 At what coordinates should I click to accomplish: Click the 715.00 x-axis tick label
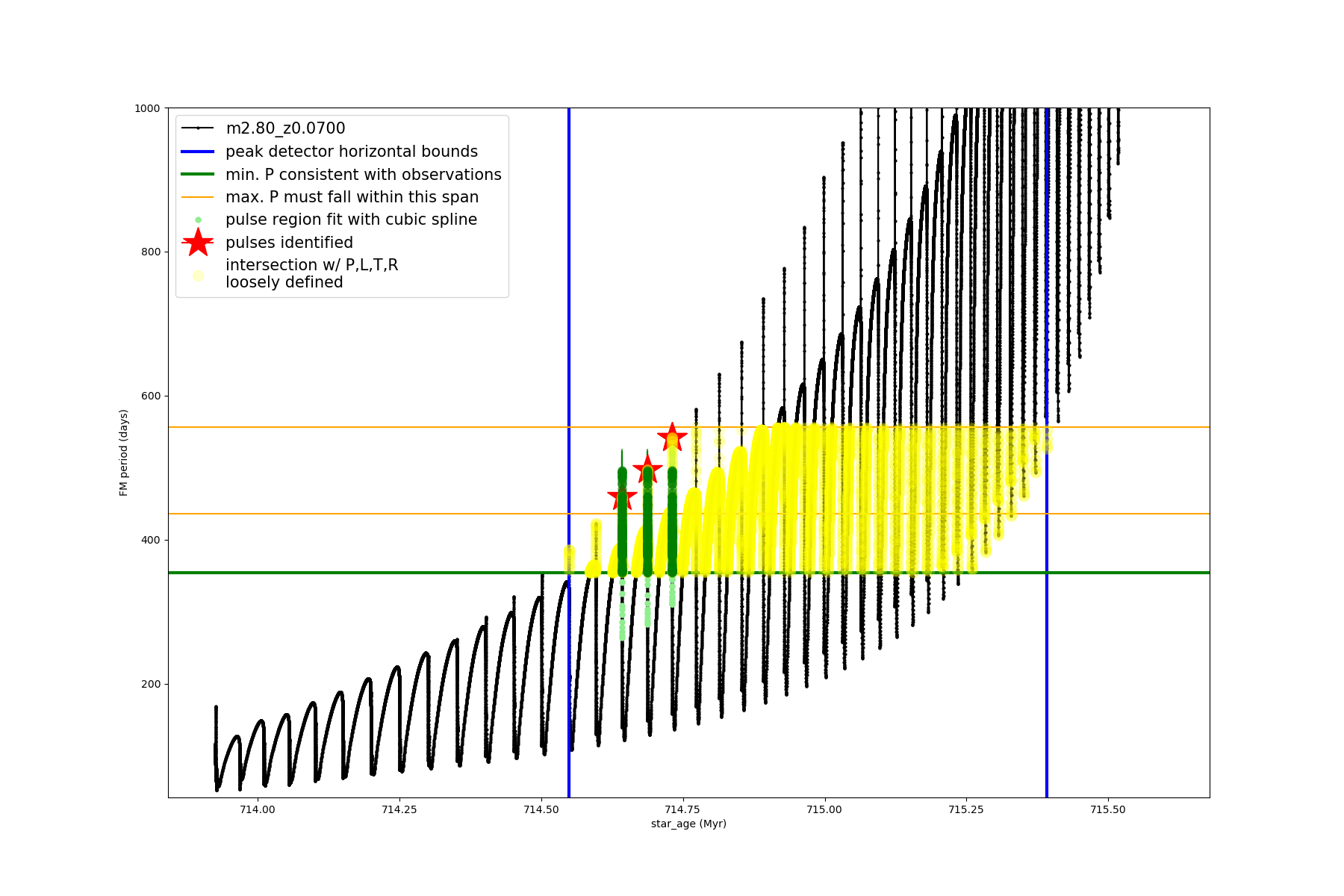pos(824,809)
